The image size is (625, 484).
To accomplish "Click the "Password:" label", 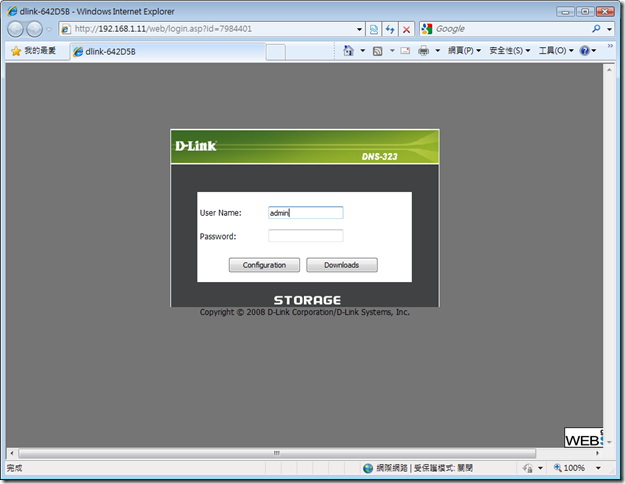I will [x=218, y=236].
